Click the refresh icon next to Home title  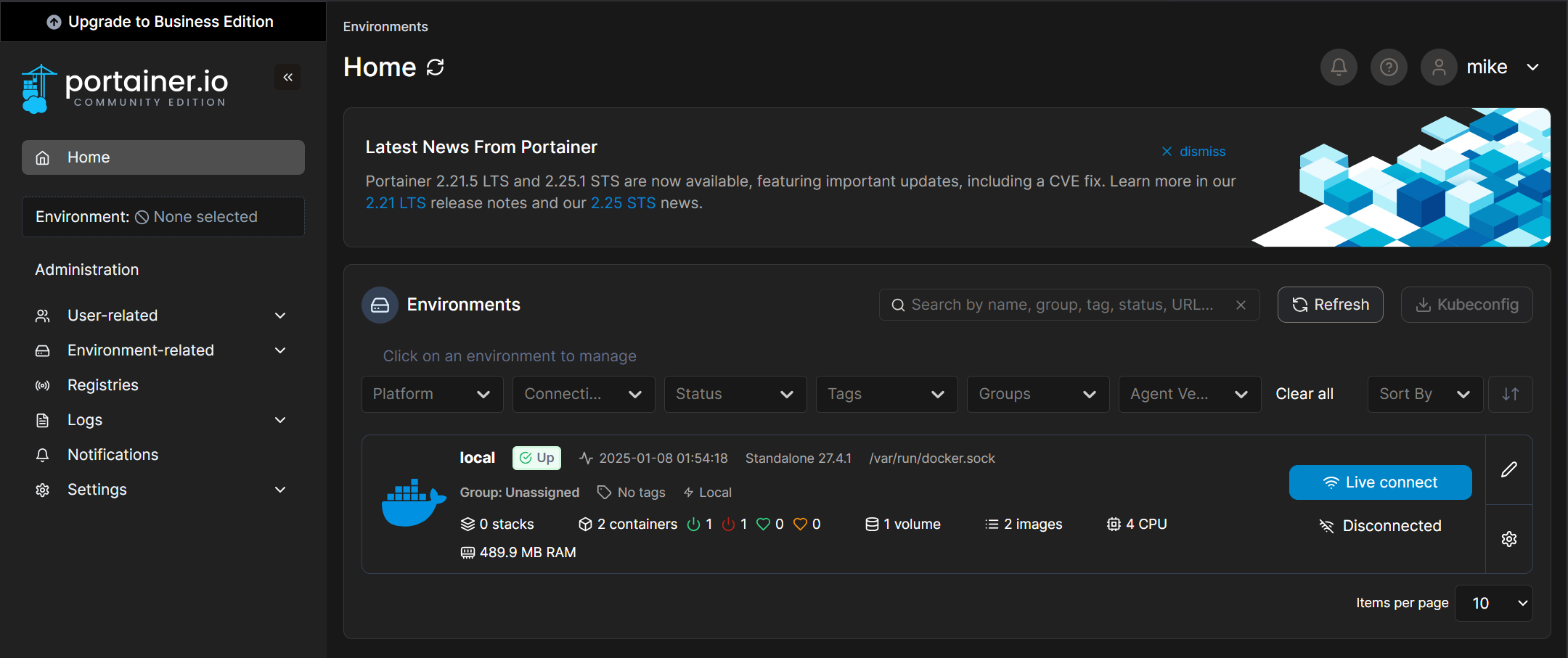coord(435,67)
